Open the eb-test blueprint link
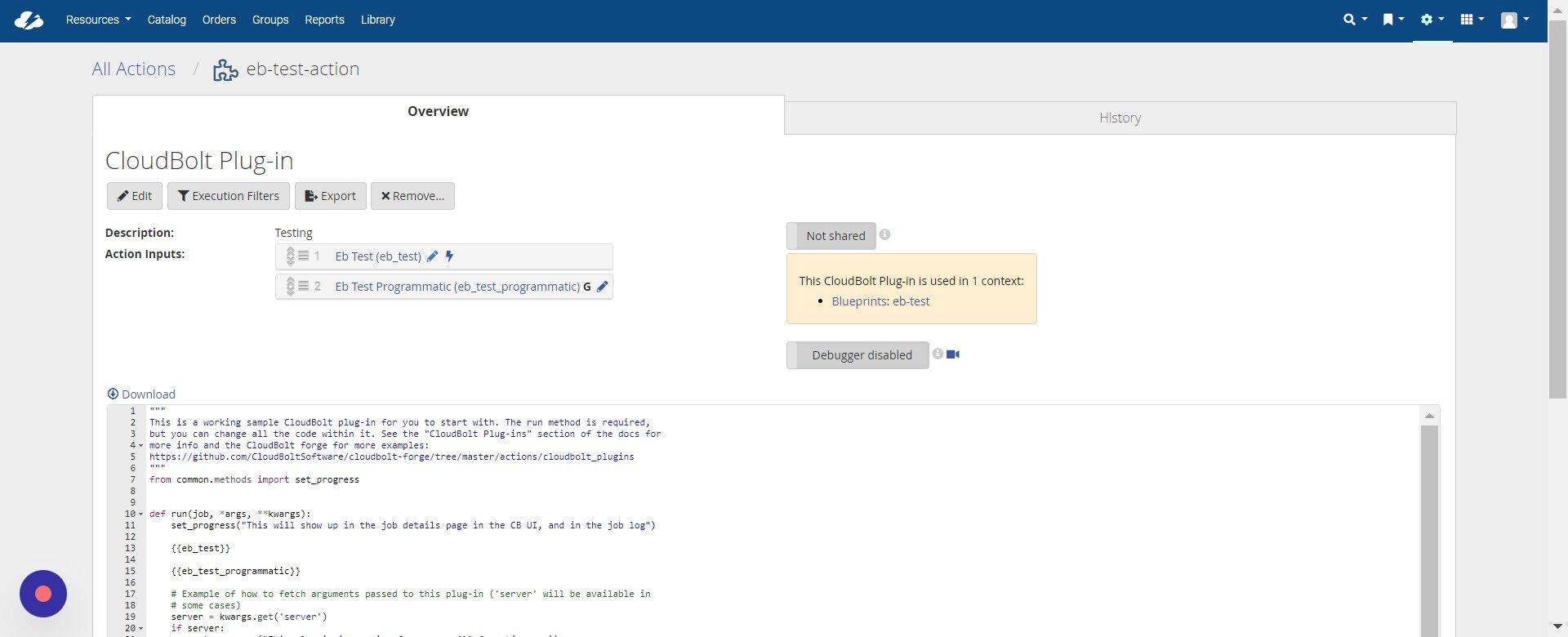 [911, 301]
